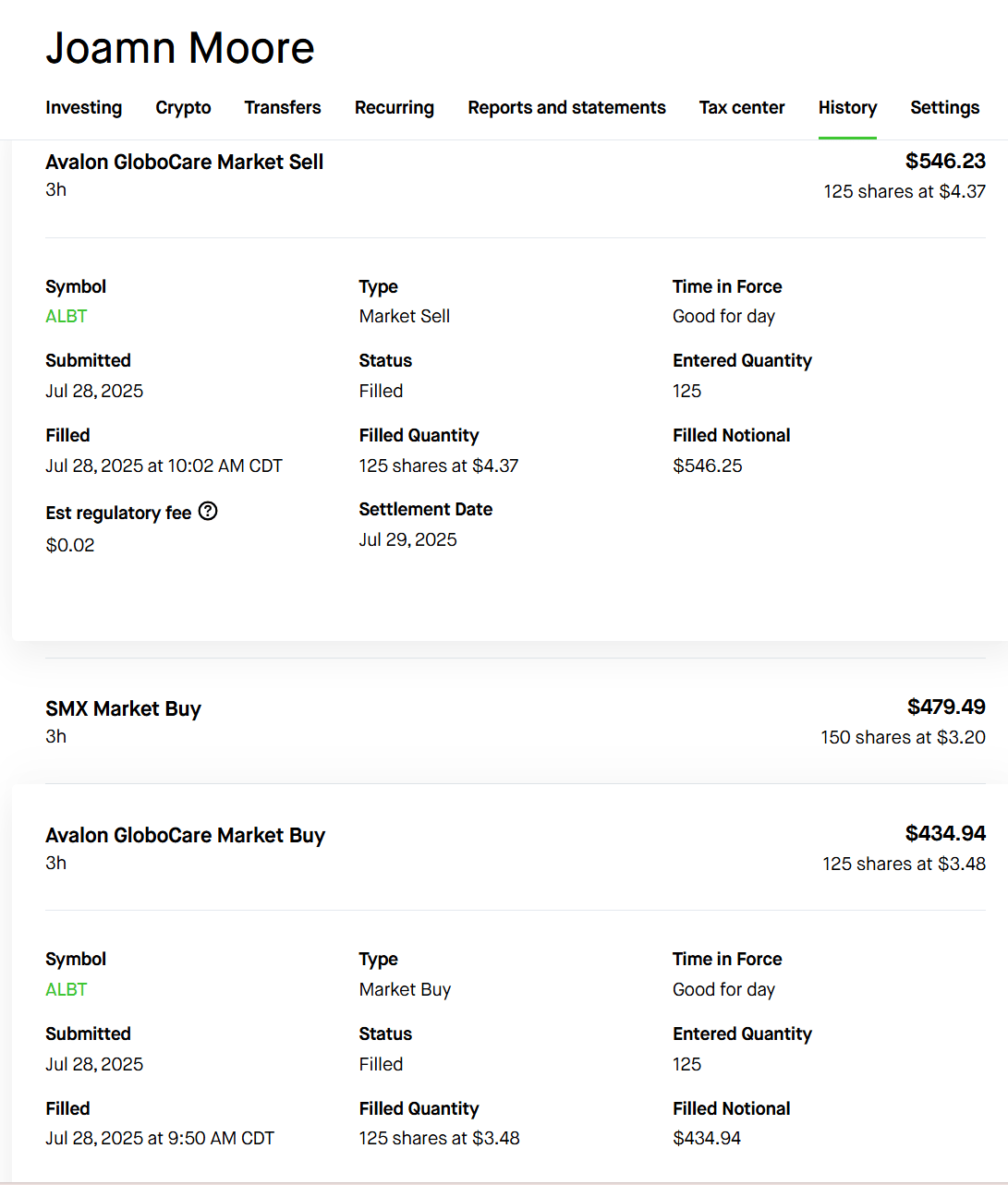Open Reports and statements tab
1008x1185 pixels.
566,107
